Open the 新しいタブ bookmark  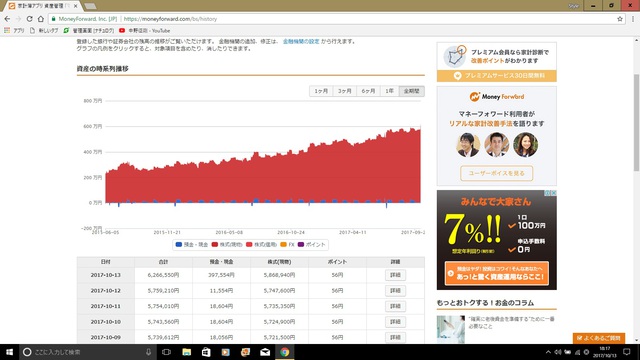[44, 31]
